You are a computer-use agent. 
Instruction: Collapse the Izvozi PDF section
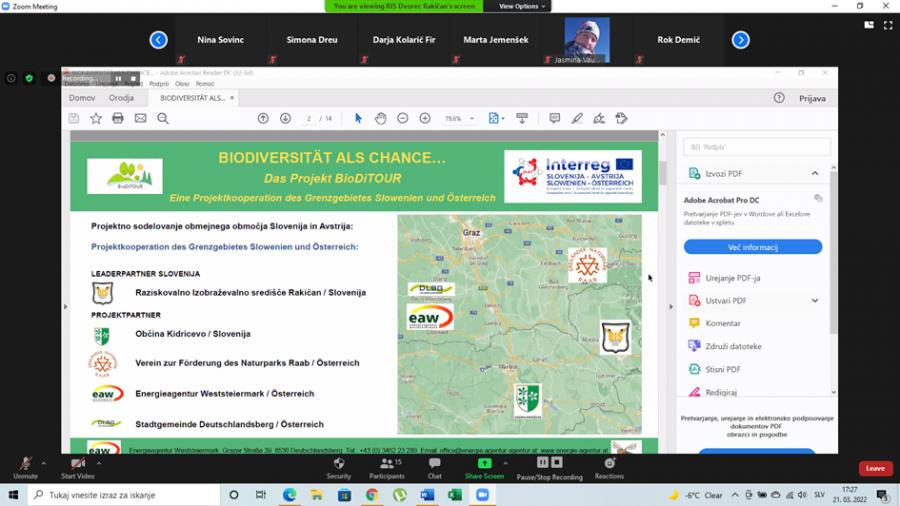[814, 173]
